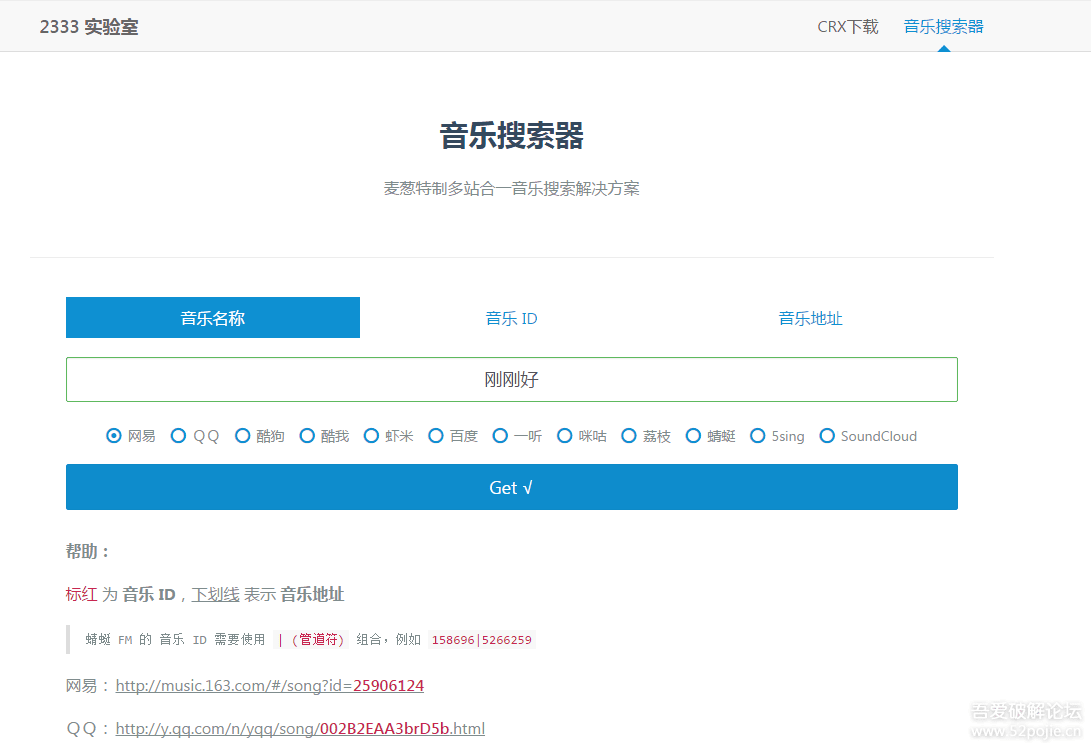
Task: Open the y.qq.com example song link
Action: (300, 729)
